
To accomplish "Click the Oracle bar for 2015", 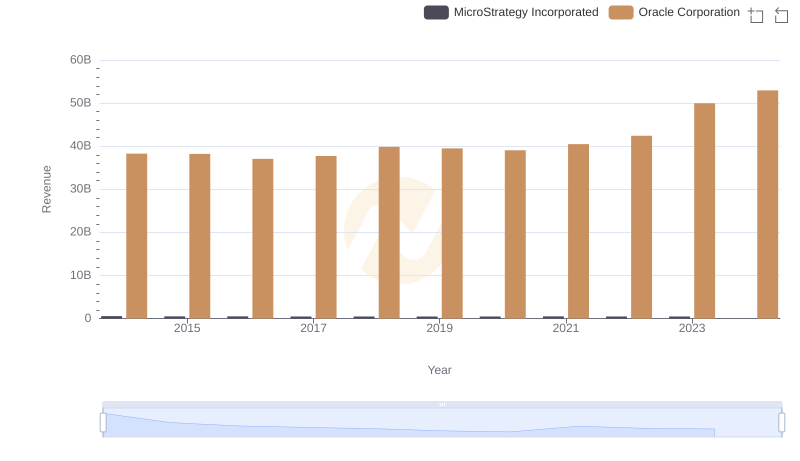I will [200, 236].
